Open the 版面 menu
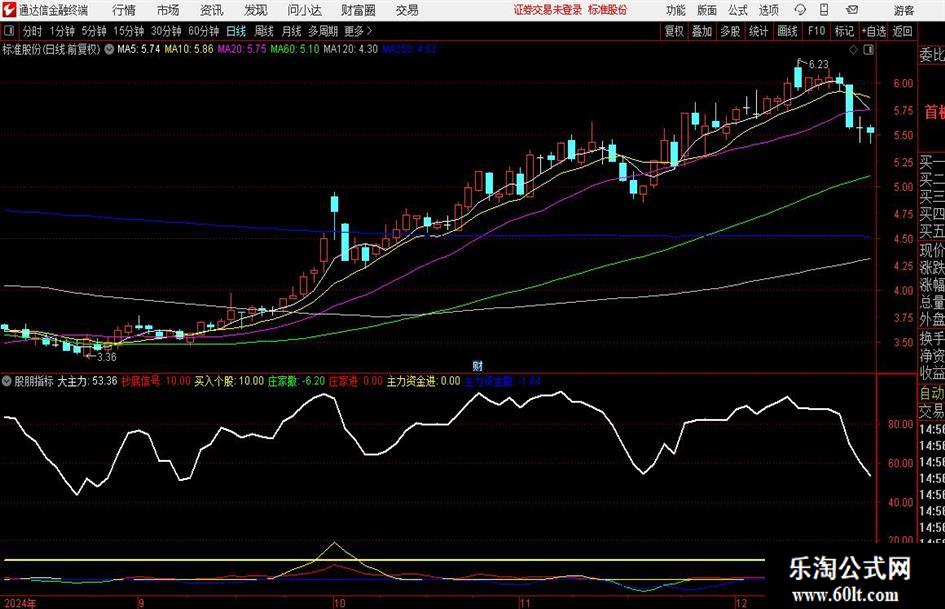 click(706, 10)
